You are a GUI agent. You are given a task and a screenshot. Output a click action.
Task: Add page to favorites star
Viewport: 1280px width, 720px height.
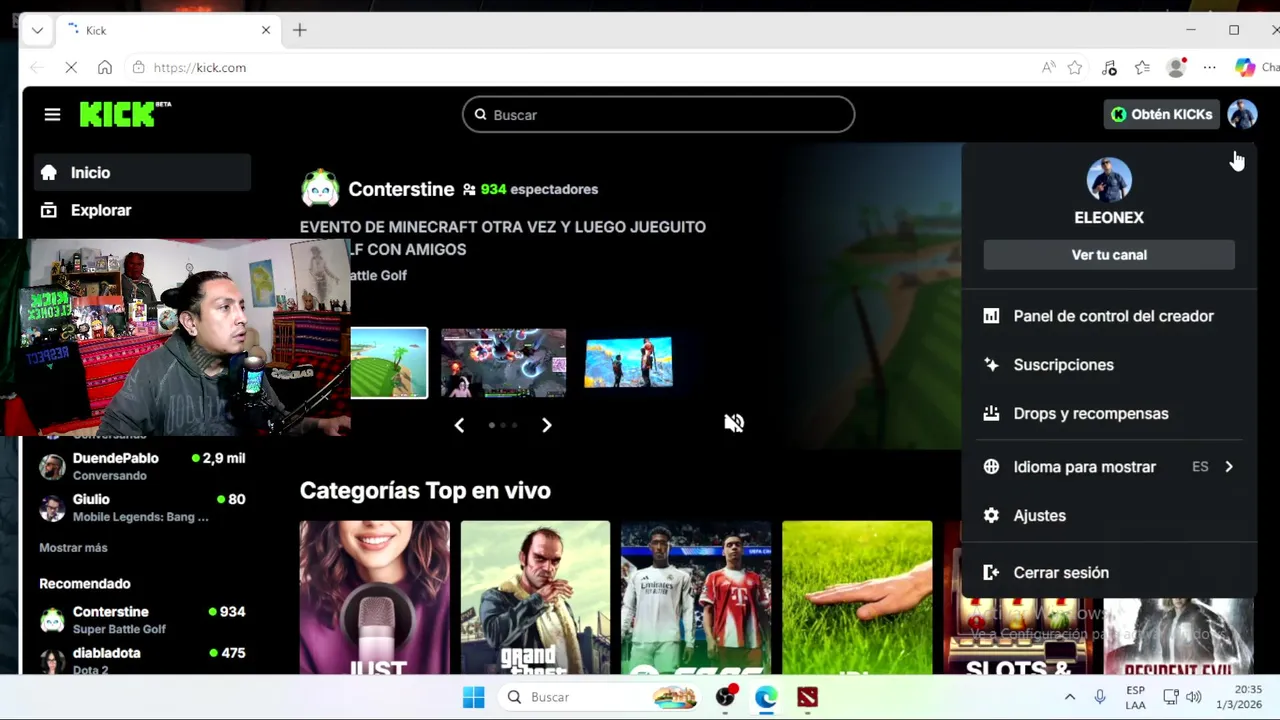(x=1075, y=68)
